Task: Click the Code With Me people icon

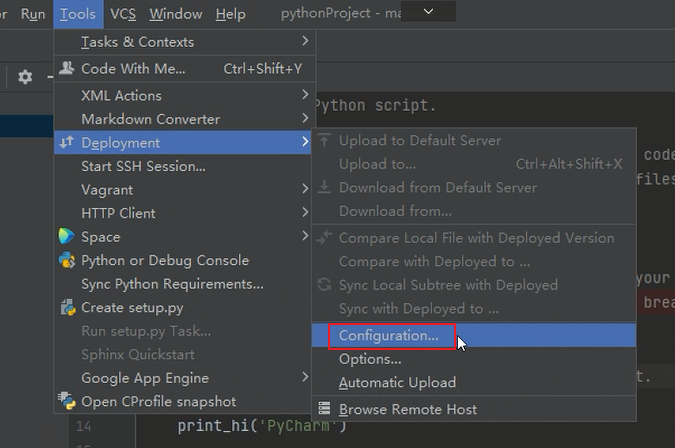Action: click(66, 68)
